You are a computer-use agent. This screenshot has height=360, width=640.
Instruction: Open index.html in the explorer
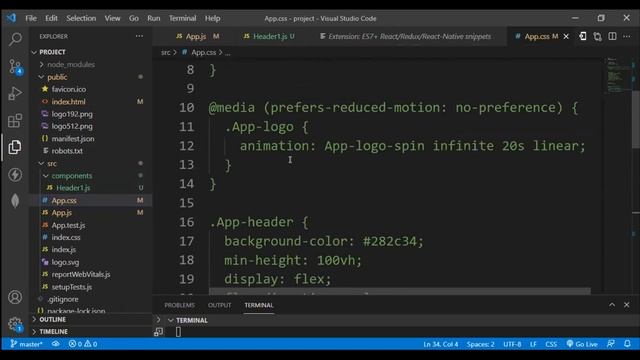click(68, 102)
